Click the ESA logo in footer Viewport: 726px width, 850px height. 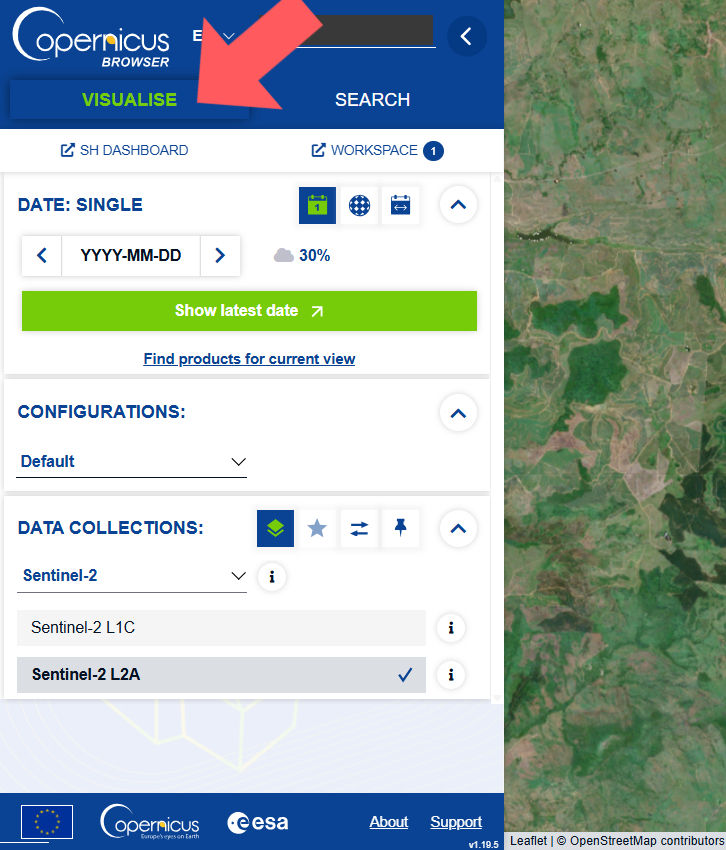(258, 822)
